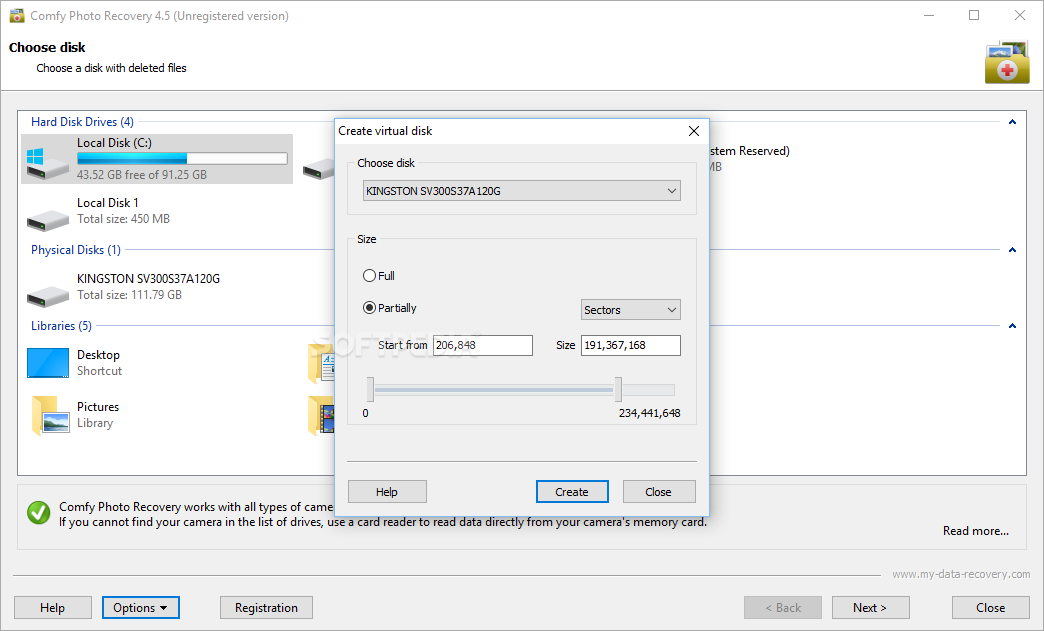Select the Partially size radio button
Viewport: 1044px width, 631px height.
[x=369, y=308]
